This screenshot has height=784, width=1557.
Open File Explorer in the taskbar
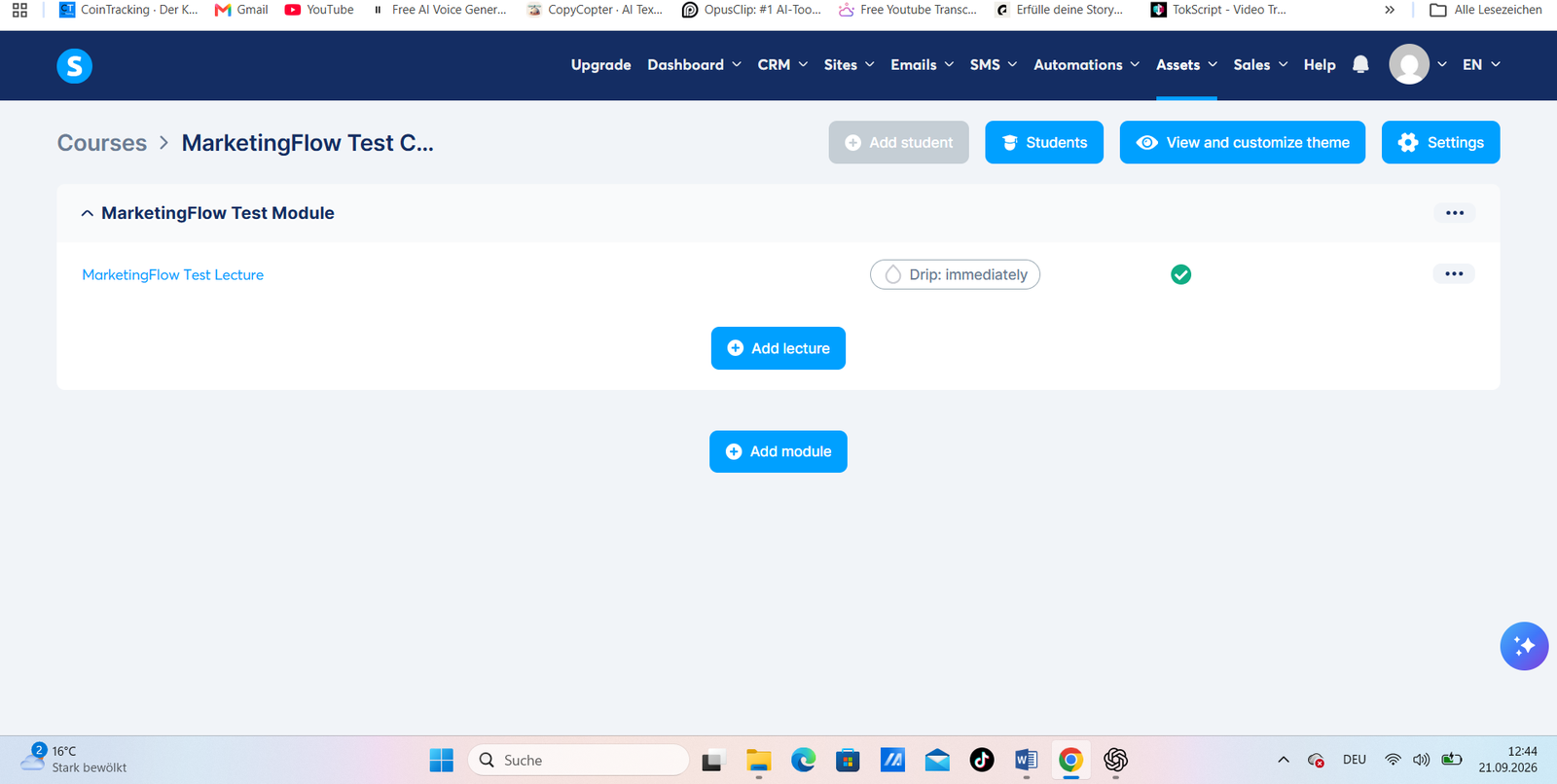click(x=758, y=760)
